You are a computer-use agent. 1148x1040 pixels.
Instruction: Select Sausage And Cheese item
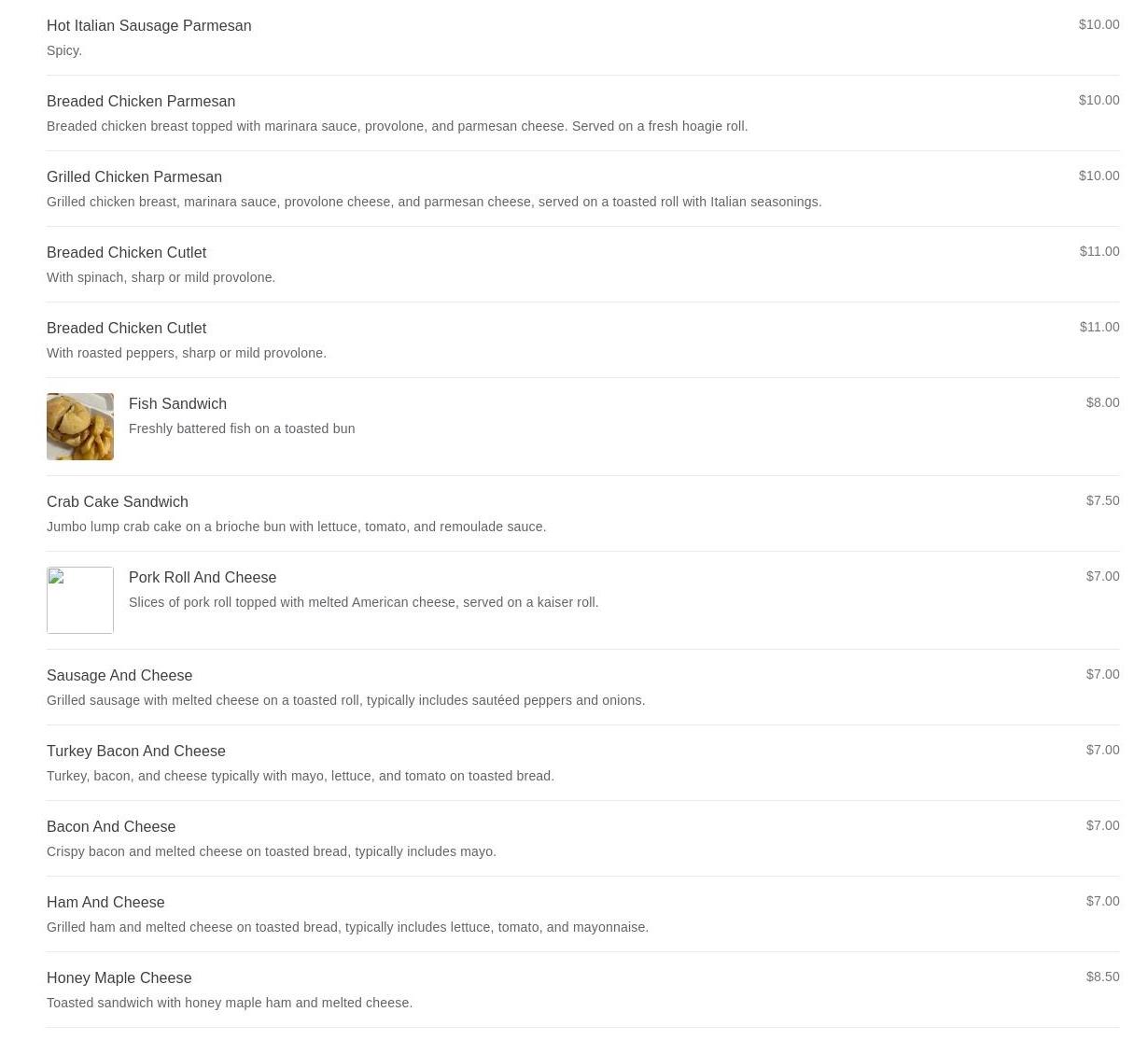tap(583, 687)
